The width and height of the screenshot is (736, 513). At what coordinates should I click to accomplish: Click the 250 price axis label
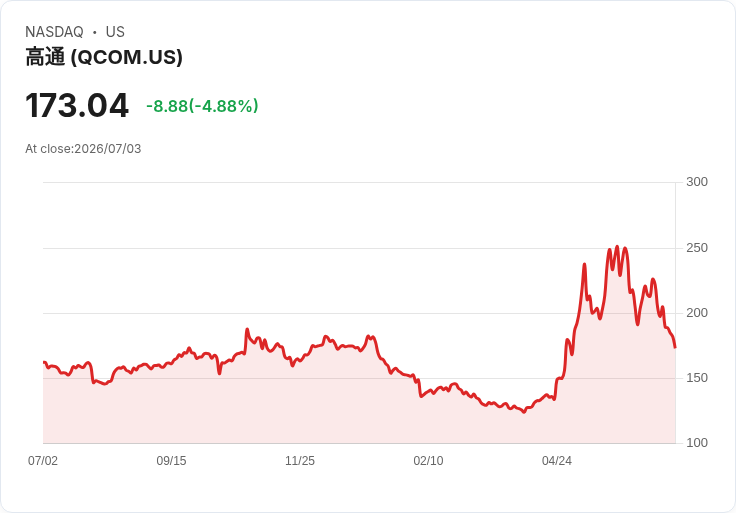[x=697, y=248]
